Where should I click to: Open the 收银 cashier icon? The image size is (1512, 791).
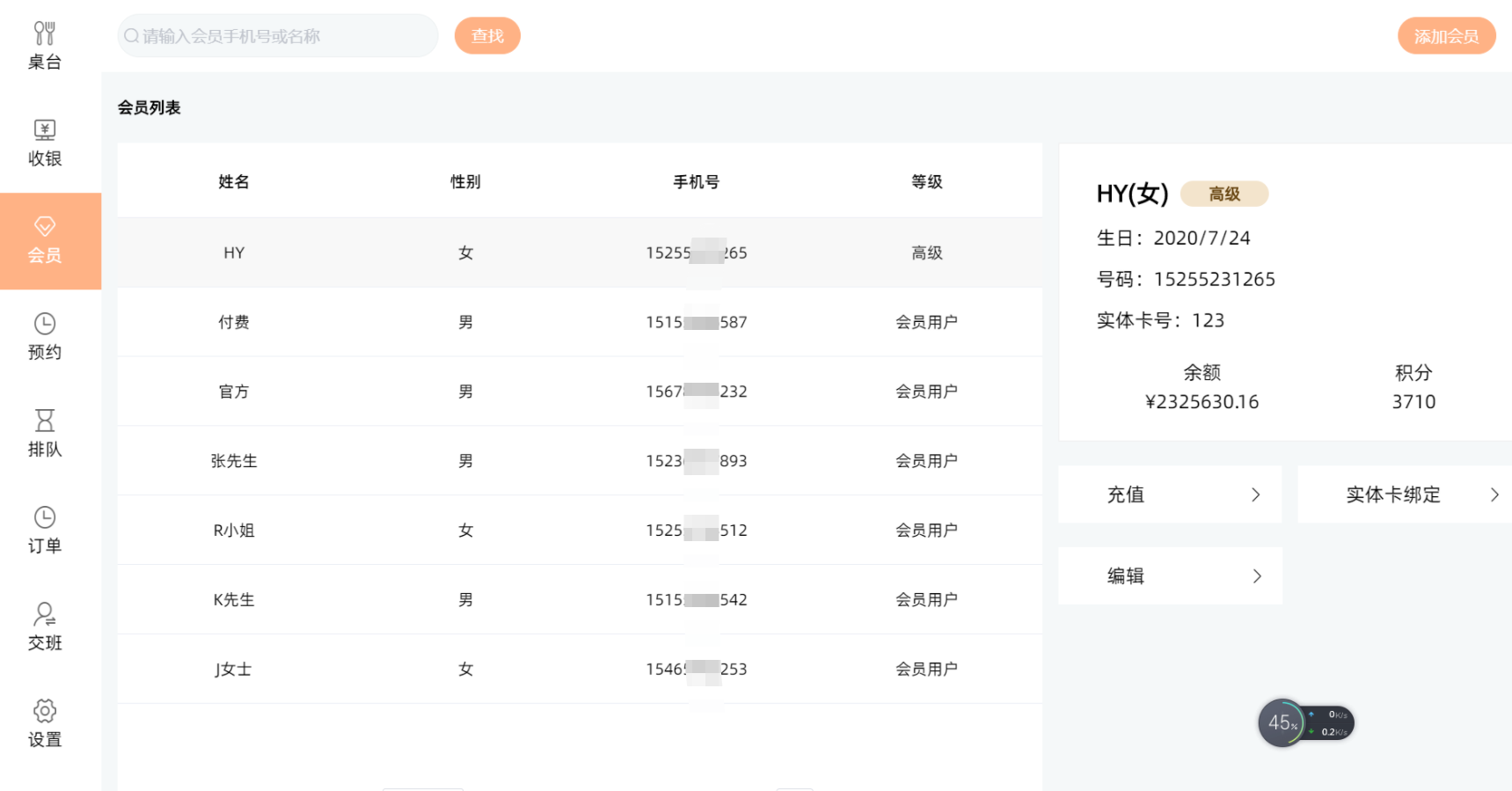[x=45, y=130]
